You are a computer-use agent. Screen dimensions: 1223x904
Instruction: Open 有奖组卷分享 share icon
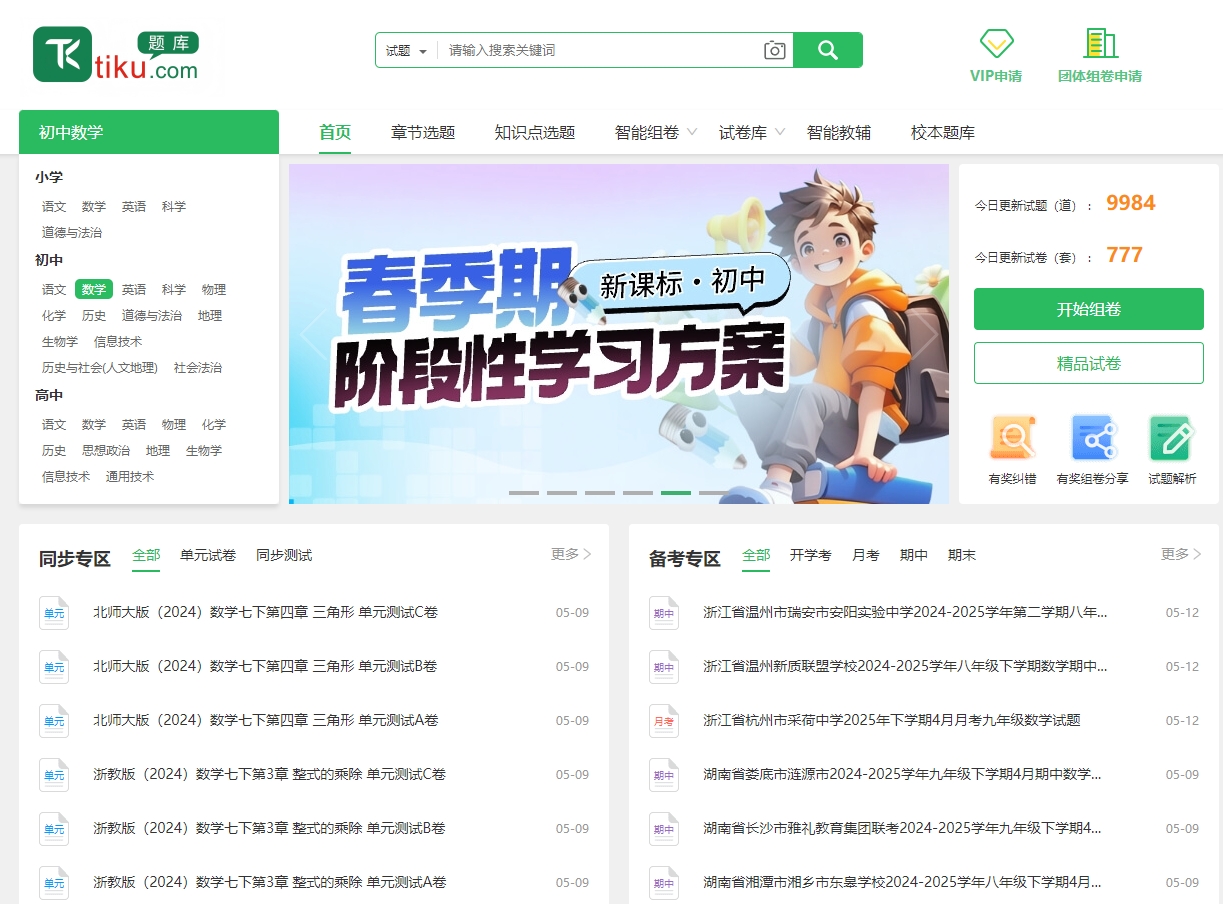click(1091, 437)
